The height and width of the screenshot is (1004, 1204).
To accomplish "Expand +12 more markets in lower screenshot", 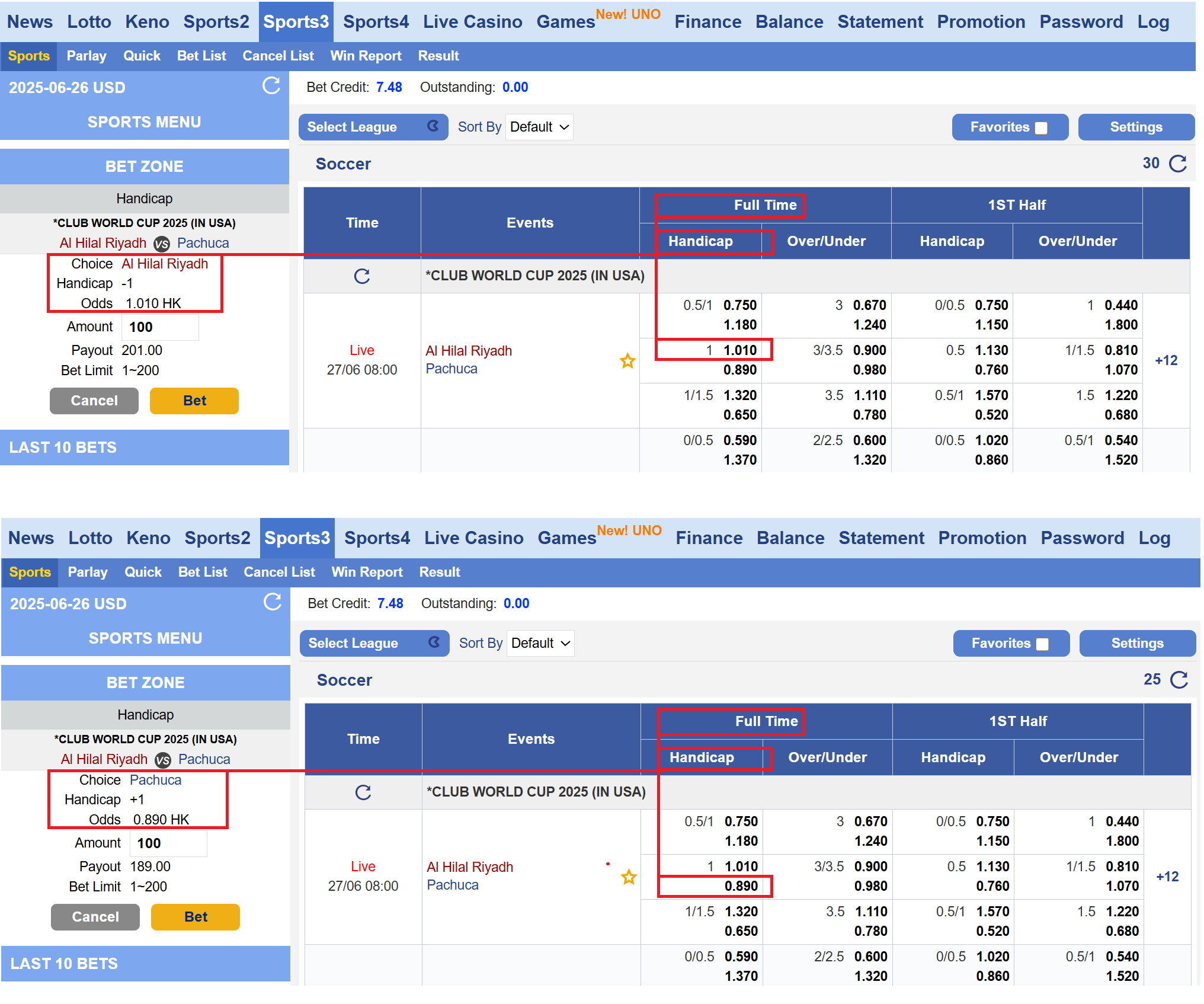I will point(1167,877).
